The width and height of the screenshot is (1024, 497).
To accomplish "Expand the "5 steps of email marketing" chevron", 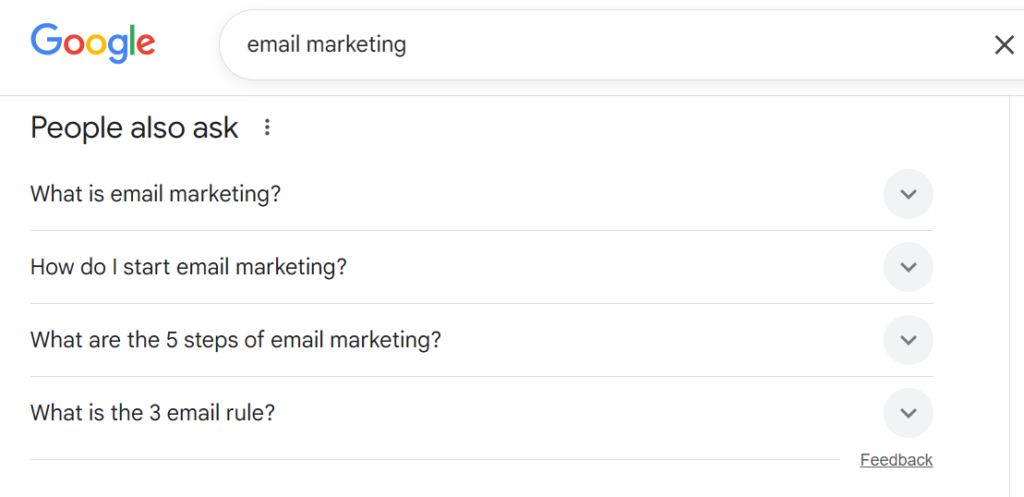I will coord(908,340).
